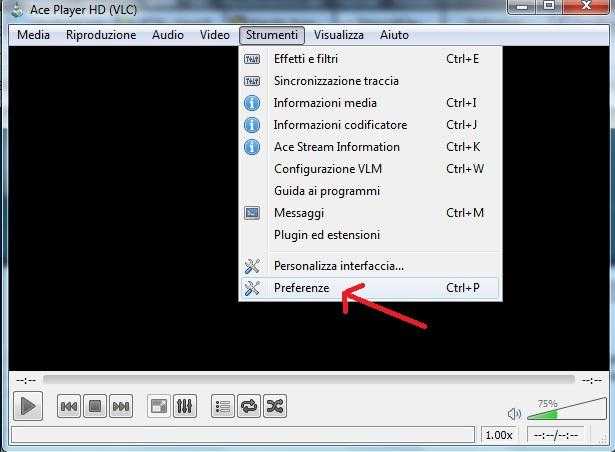
Task: Click the Ace Stream Information info icon
Action: click(252, 147)
